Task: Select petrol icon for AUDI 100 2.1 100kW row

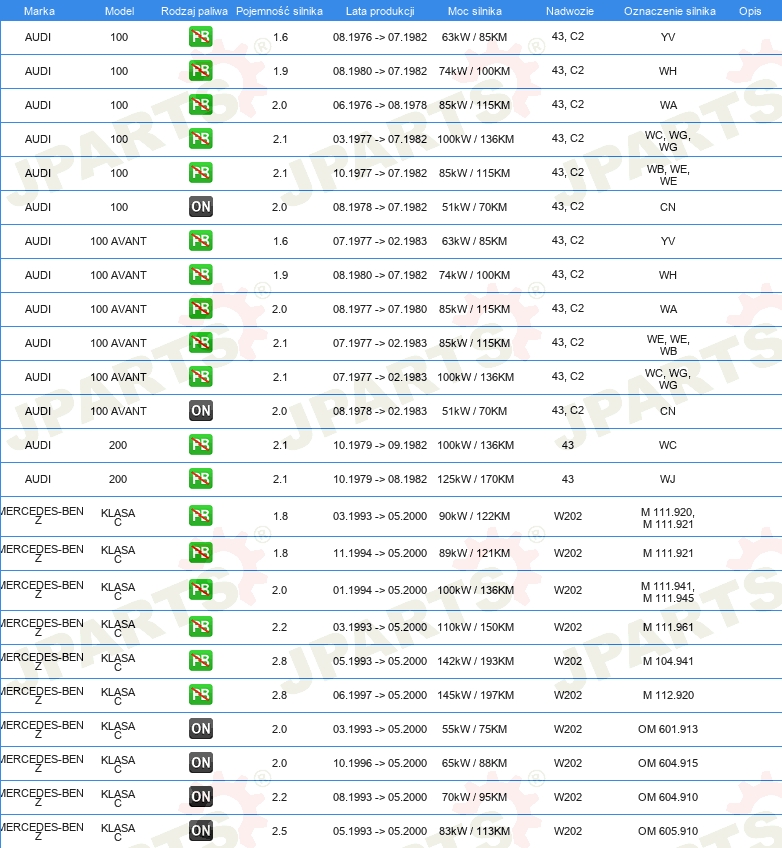Action: point(201,139)
